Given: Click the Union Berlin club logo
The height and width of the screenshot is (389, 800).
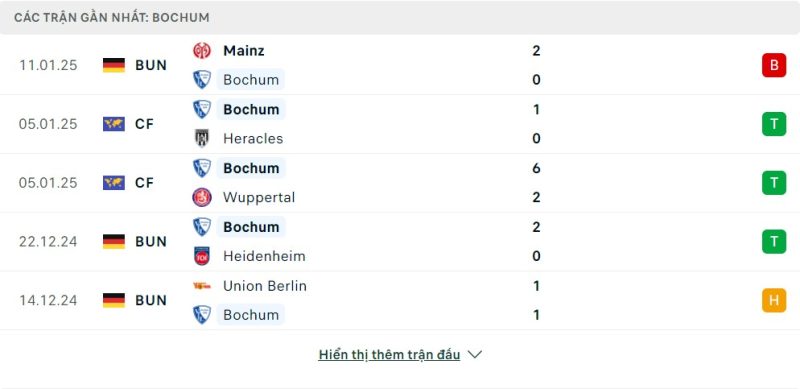Looking at the screenshot, I should pos(202,286).
